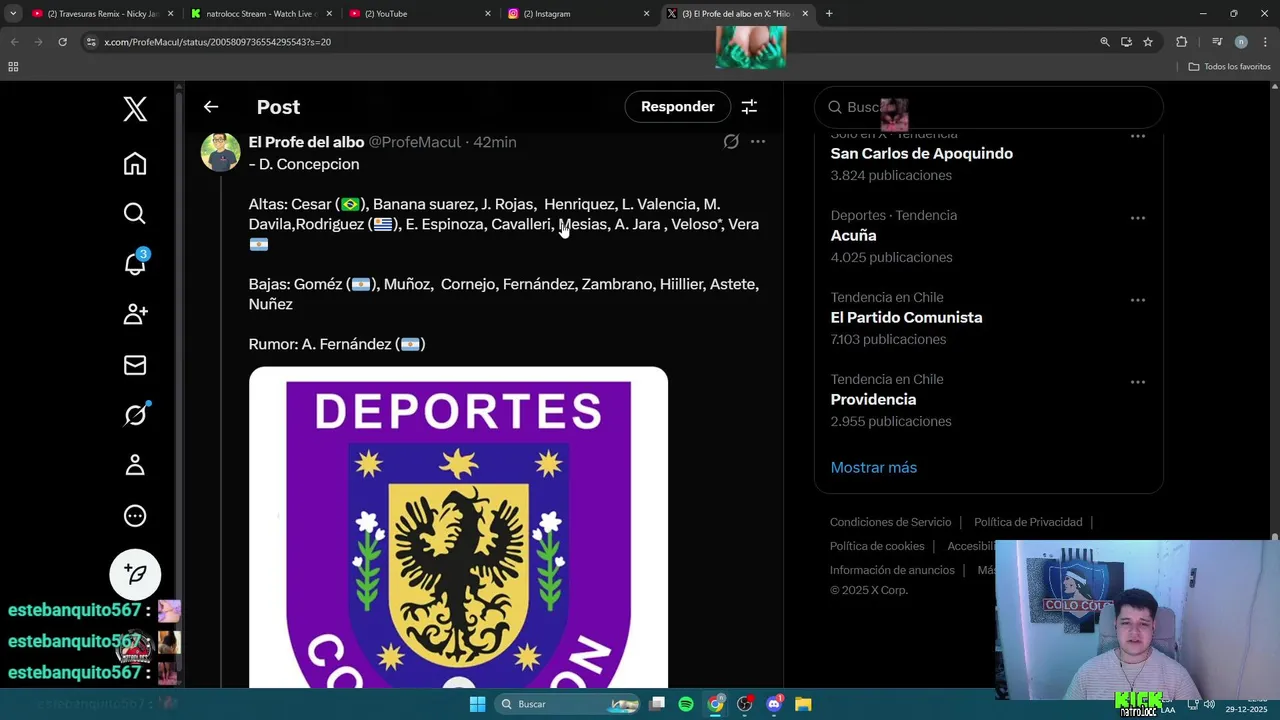1280x720 pixels.
Task: Open Task View on the taskbar
Action: [657, 704]
